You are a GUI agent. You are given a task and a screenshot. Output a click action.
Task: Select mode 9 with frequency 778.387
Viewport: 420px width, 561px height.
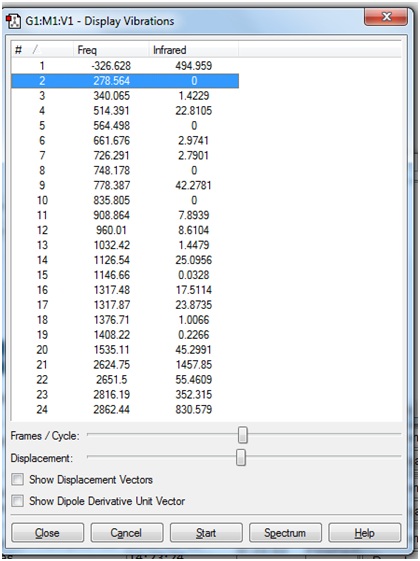click(x=125, y=185)
